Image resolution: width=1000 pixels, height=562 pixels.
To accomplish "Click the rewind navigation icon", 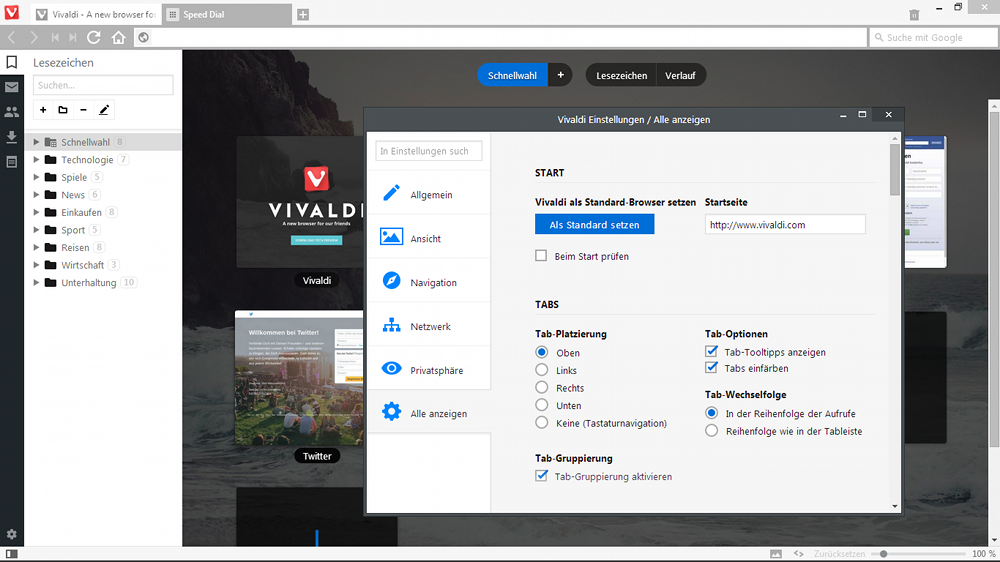I will [55, 38].
